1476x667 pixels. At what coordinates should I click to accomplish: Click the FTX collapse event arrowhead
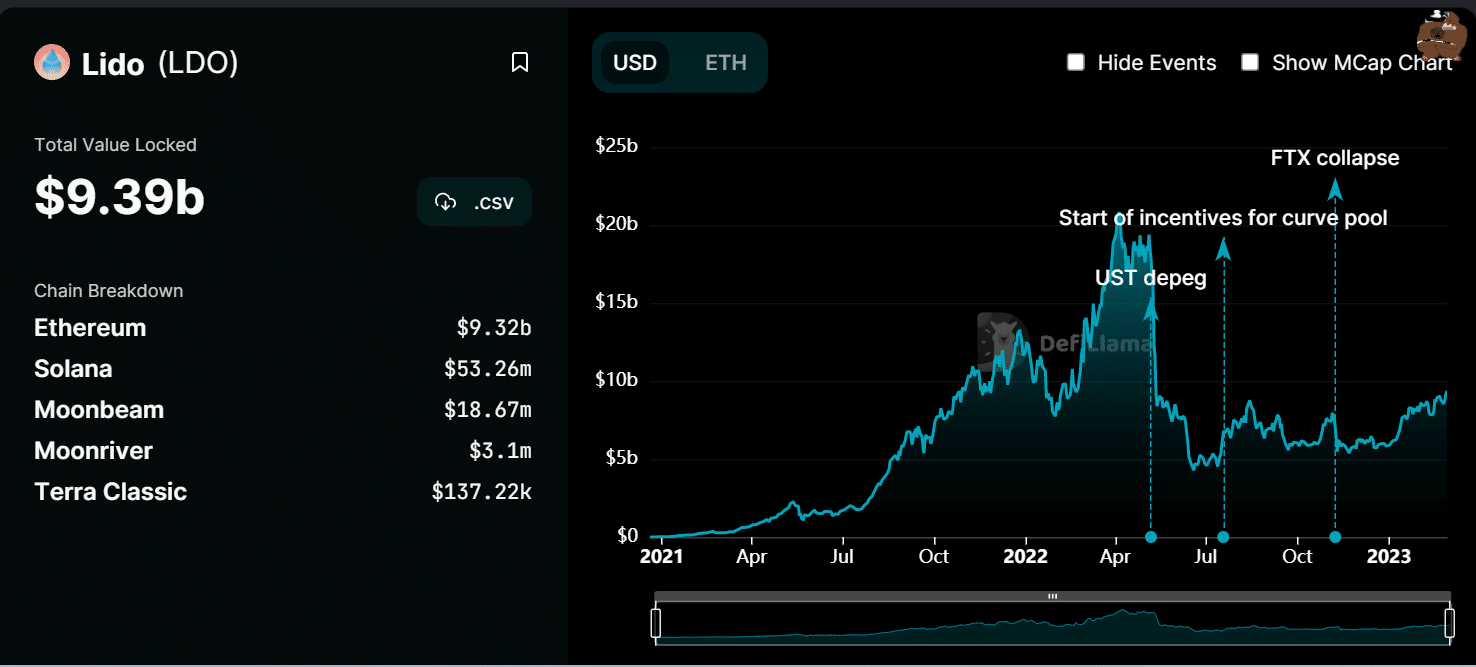point(1335,187)
